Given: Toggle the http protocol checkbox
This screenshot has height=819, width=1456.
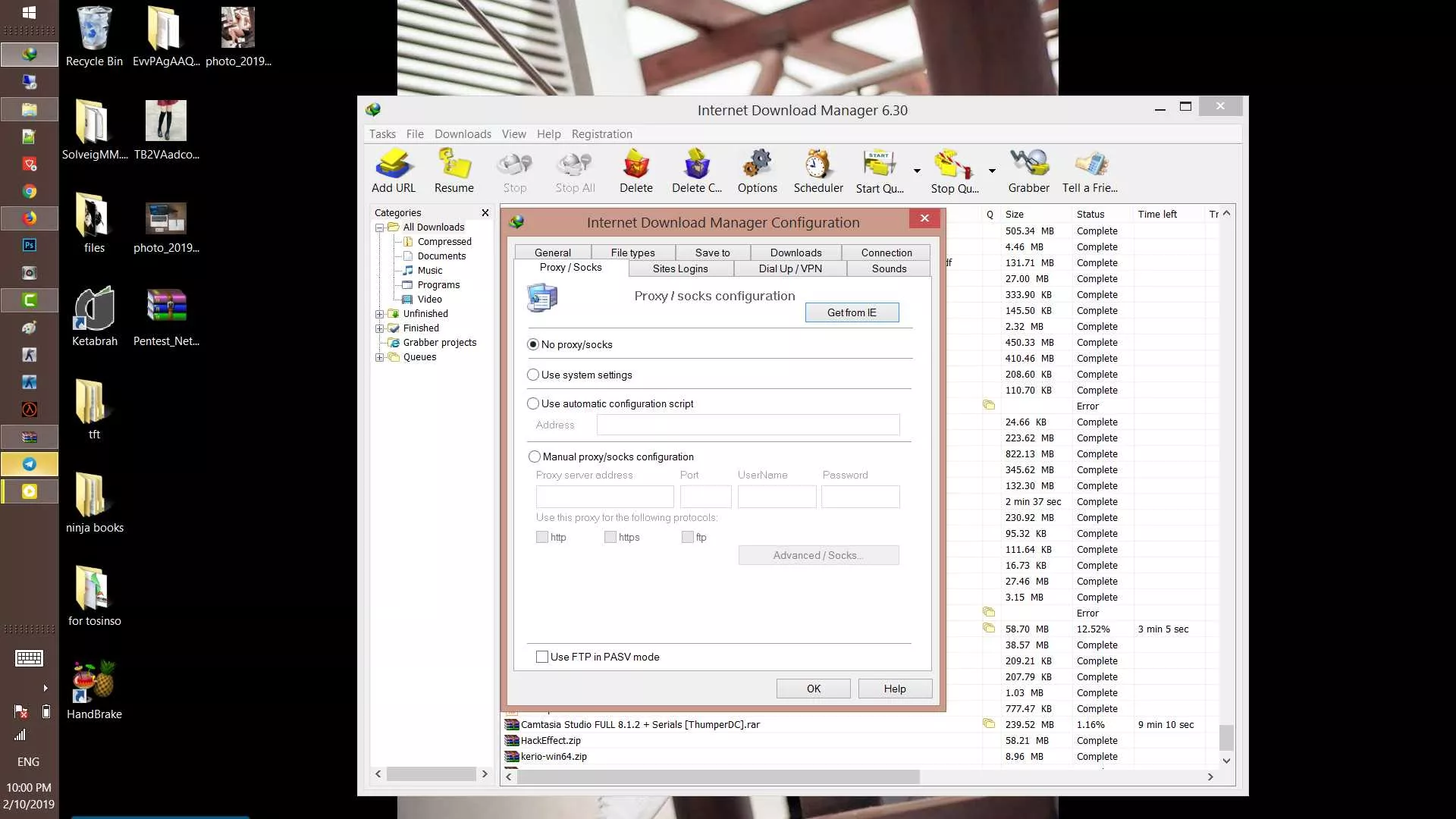Looking at the screenshot, I should [x=542, y=537].
